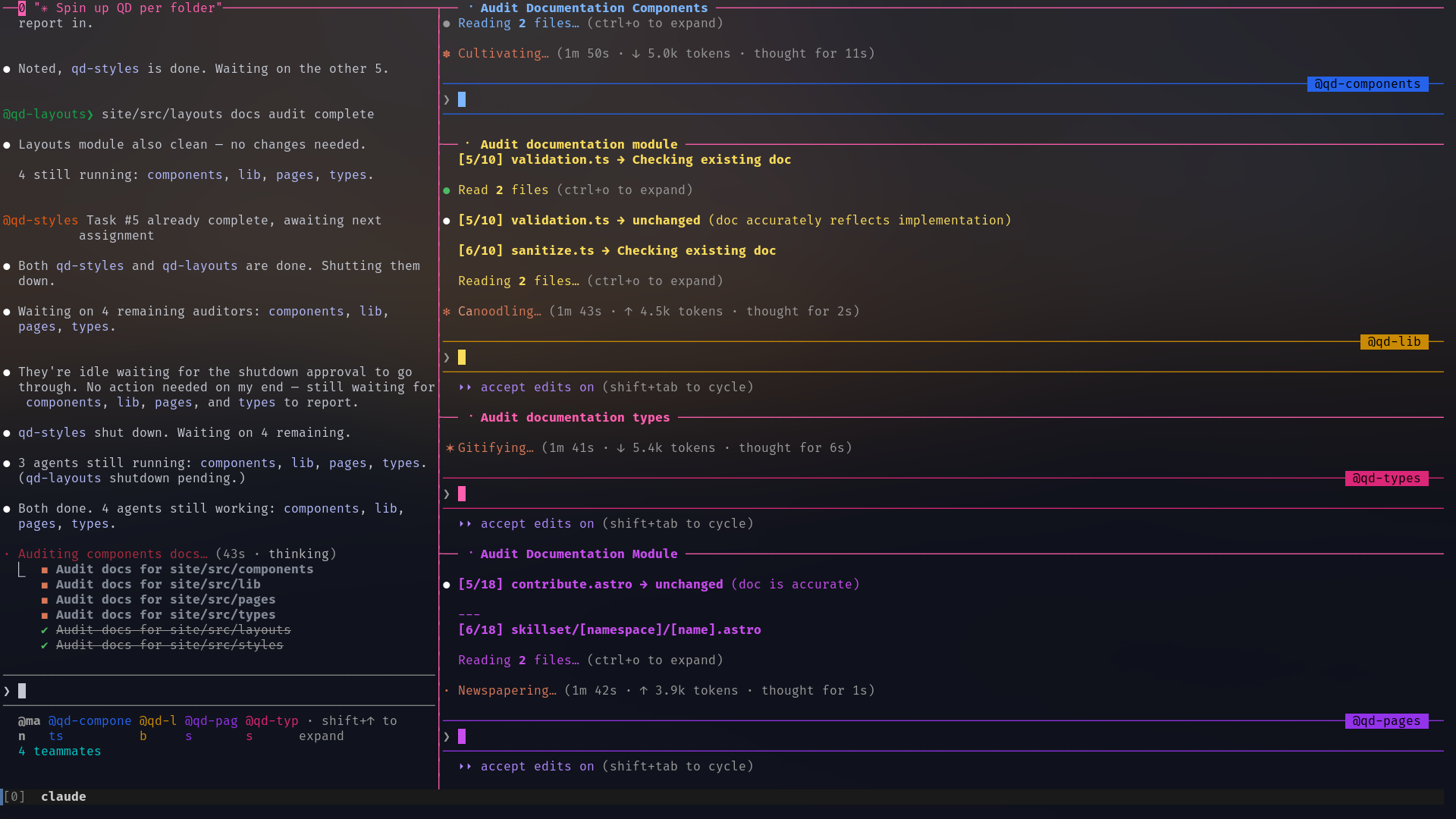The height and width of the screenshot is (819, 1456).
Task: Click the Gitifying spinner star icon
Action: [450, 448]
